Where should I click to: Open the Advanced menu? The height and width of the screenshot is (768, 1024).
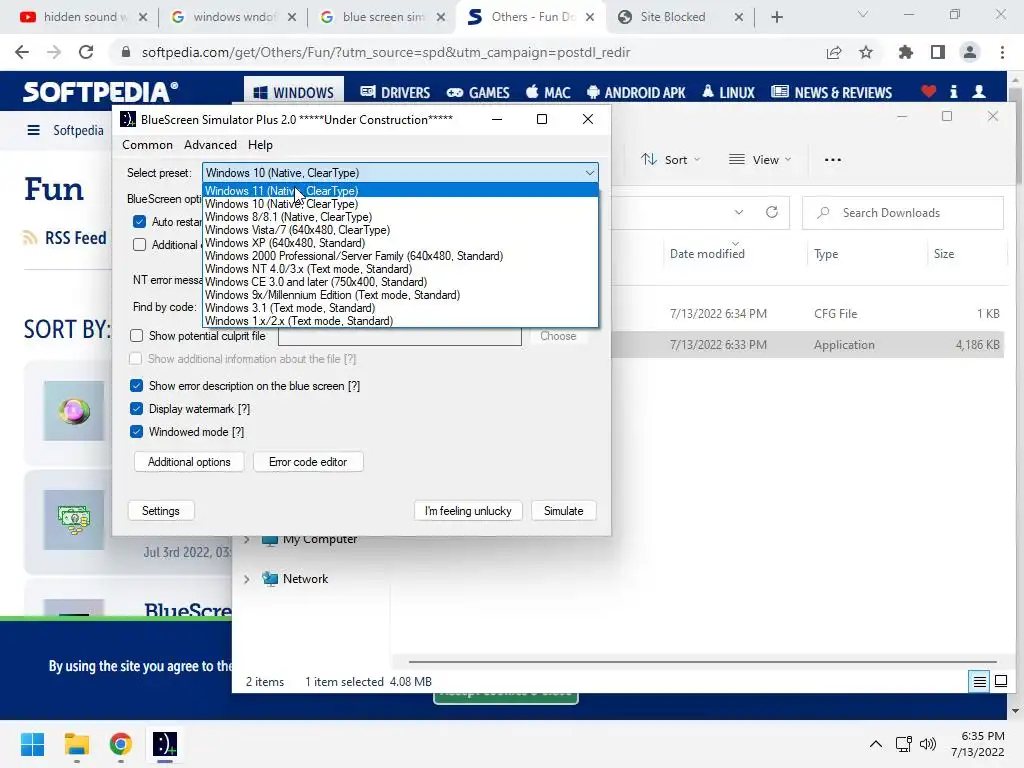coord(210,145)
